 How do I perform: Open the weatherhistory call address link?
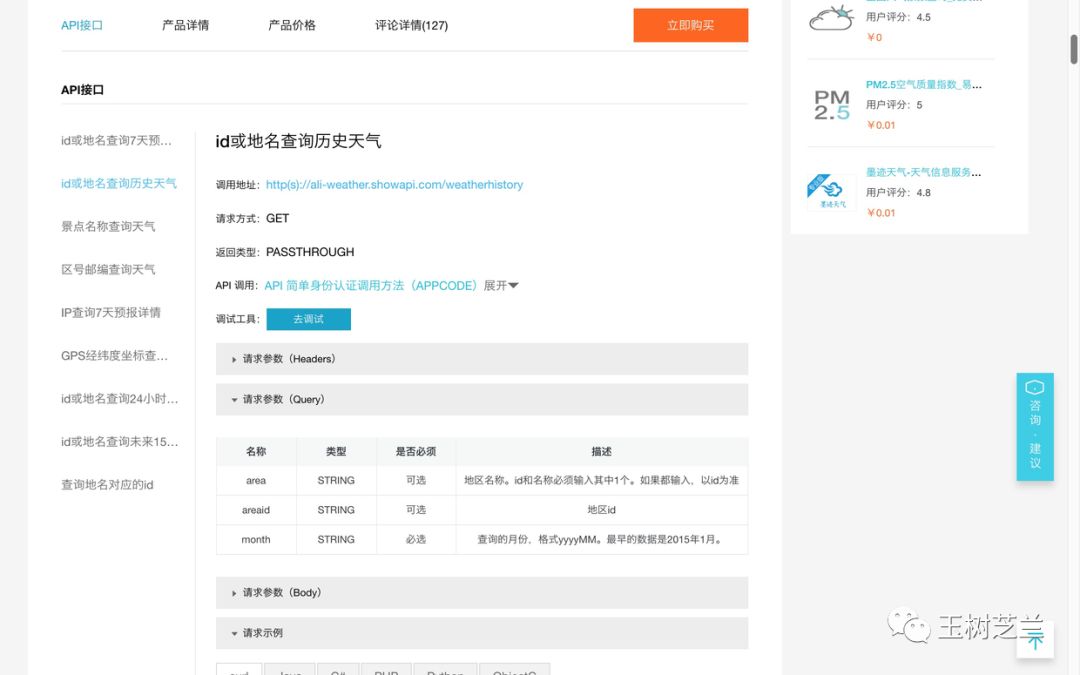coord(395,185)
